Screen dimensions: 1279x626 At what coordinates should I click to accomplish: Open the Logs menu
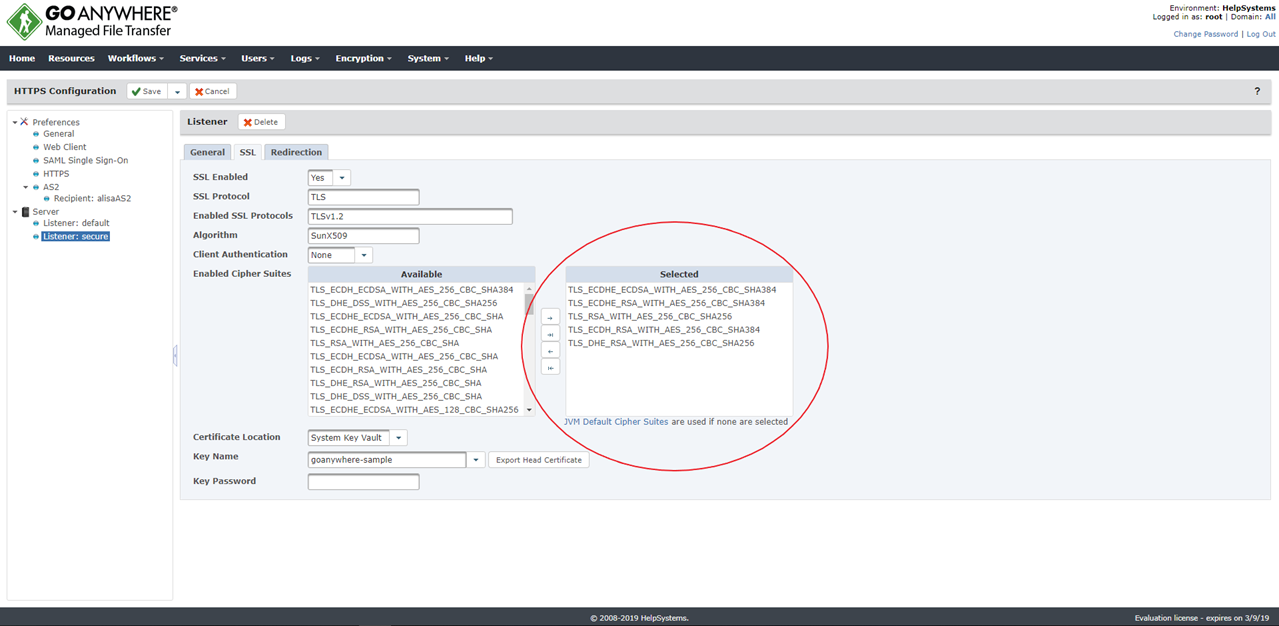(305, 58)
